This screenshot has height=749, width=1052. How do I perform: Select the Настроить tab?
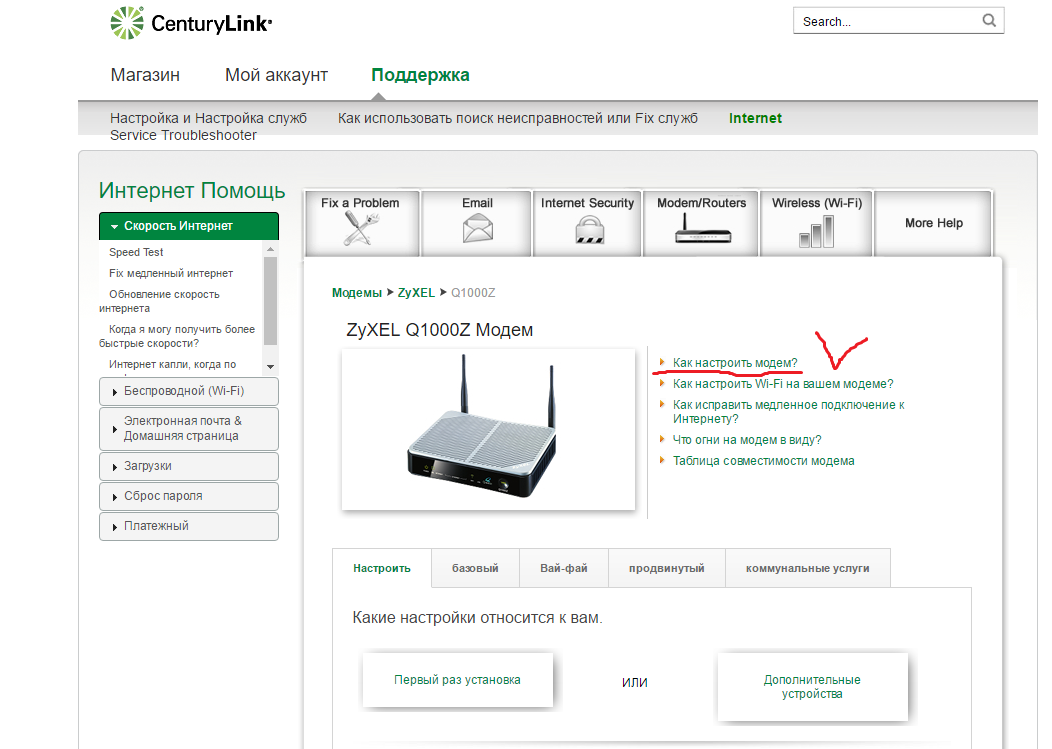[x=382, y=568]
